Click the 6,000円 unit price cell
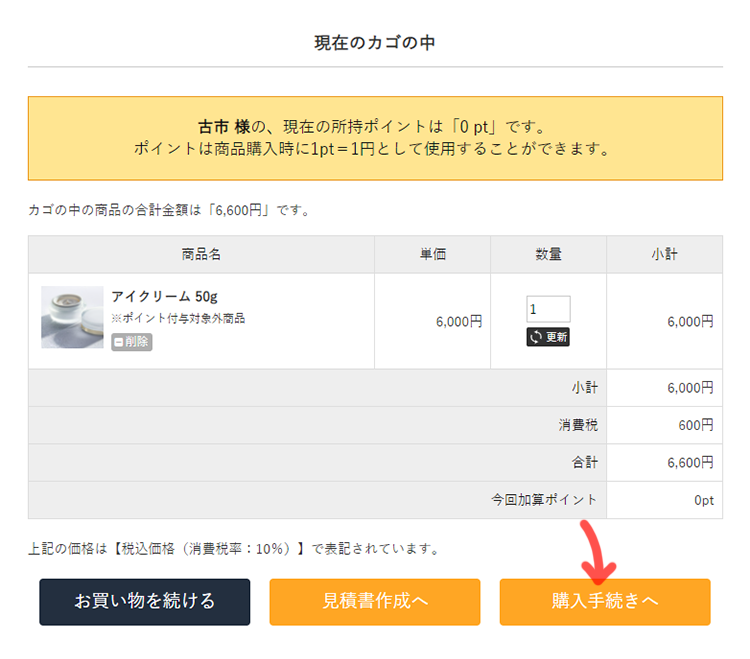 459,322
